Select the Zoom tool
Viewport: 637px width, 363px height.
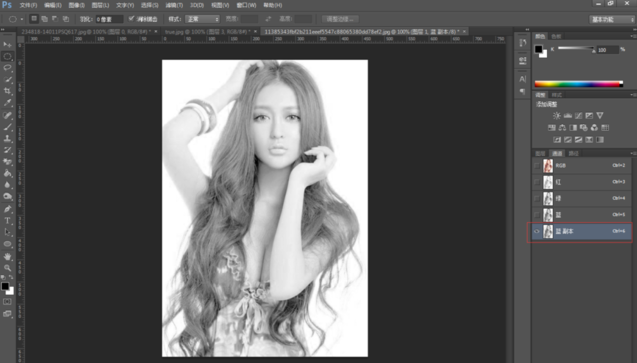7,268
